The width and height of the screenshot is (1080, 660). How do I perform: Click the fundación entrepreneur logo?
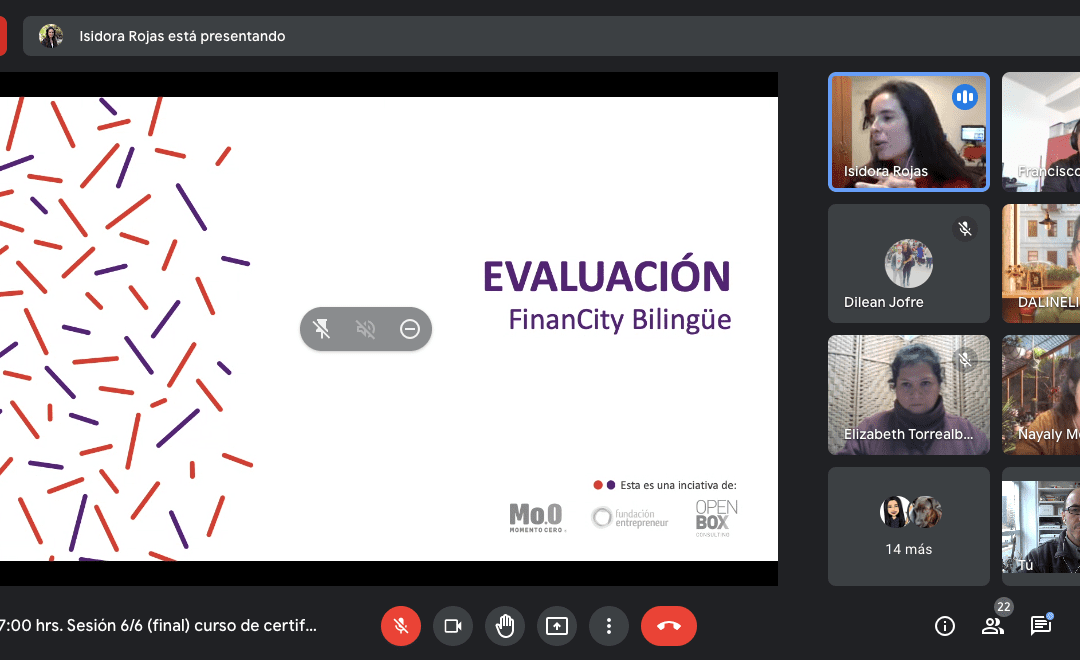630,517
